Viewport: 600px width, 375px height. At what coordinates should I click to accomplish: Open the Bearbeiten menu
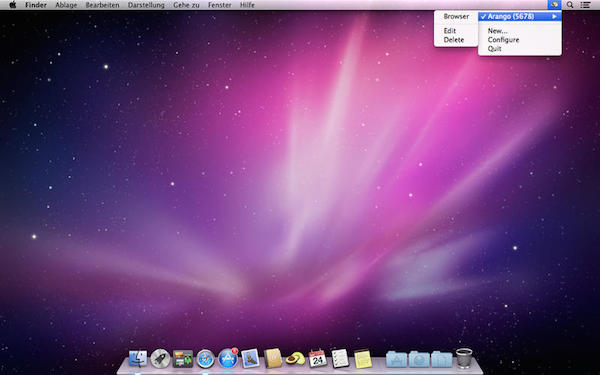click(x=102, y=5)
